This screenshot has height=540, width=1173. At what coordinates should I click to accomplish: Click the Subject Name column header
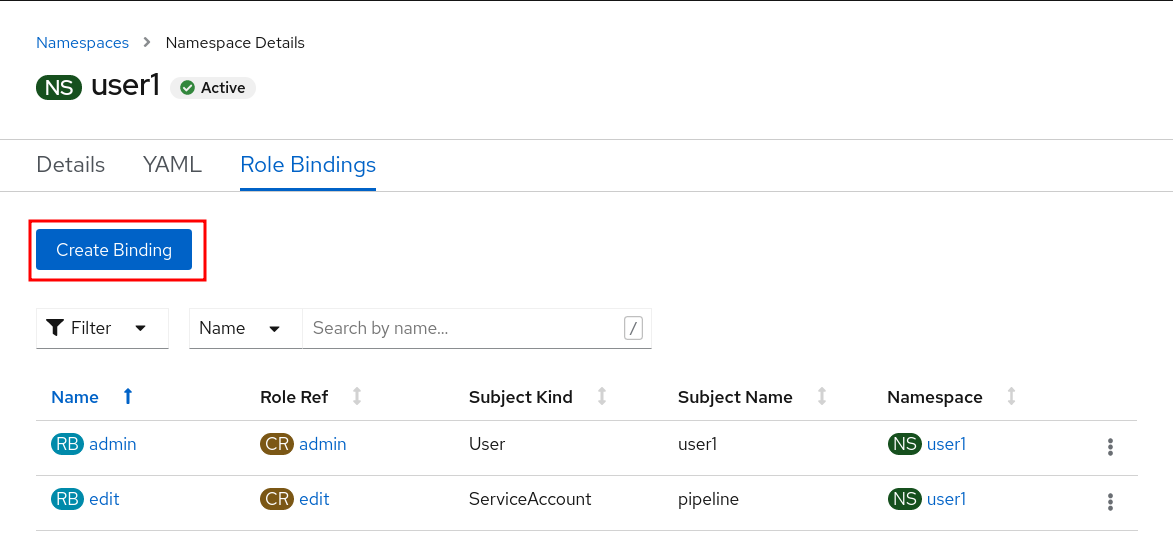click(735, 397)
